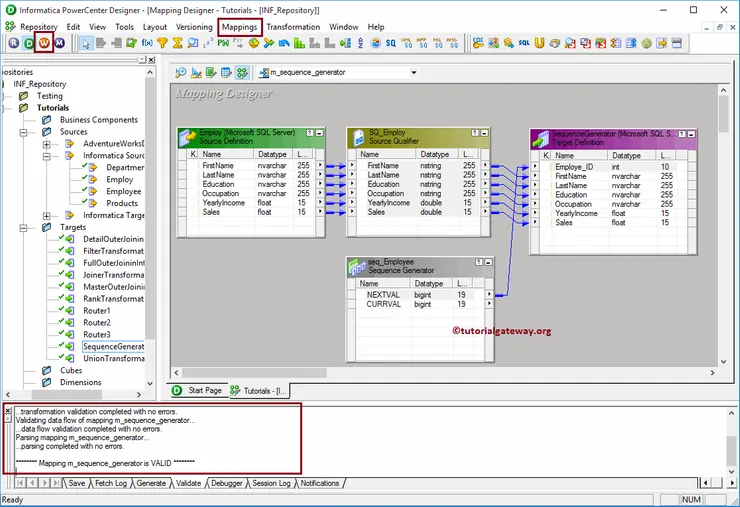Image resolution: width=740 pixels, height=507 pixels.
Task: Click the Designer D toolbar icon
Action: point(29,43)
